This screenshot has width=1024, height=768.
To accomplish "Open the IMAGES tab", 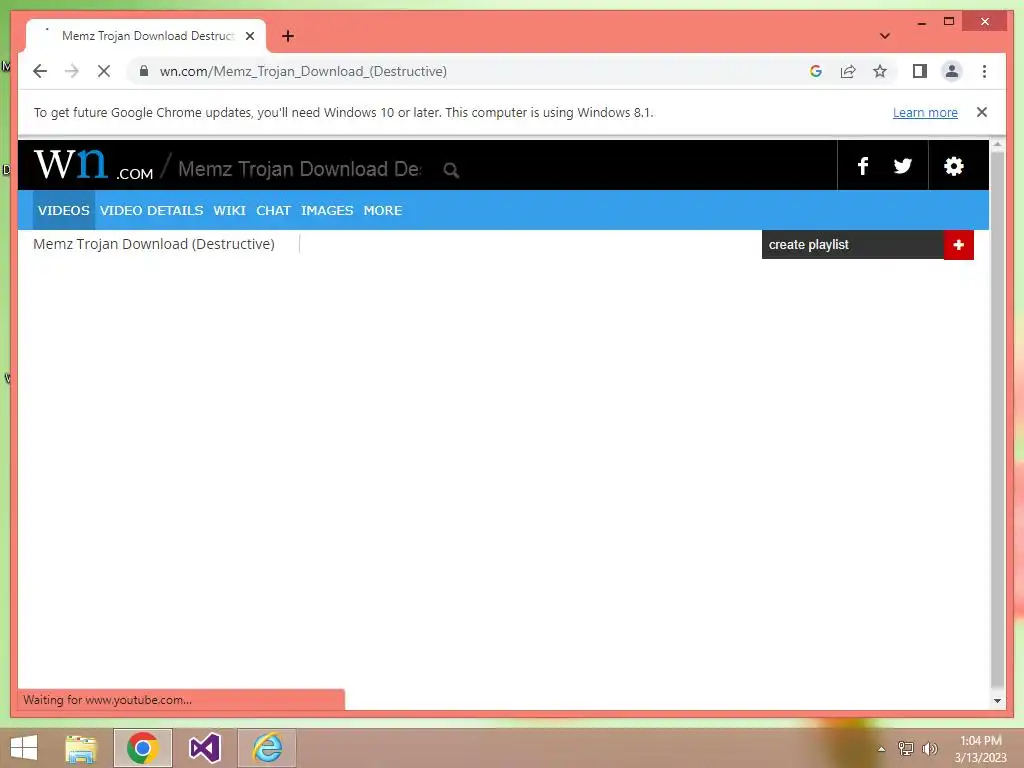I will pyautogui.click(x=327, y=210).
